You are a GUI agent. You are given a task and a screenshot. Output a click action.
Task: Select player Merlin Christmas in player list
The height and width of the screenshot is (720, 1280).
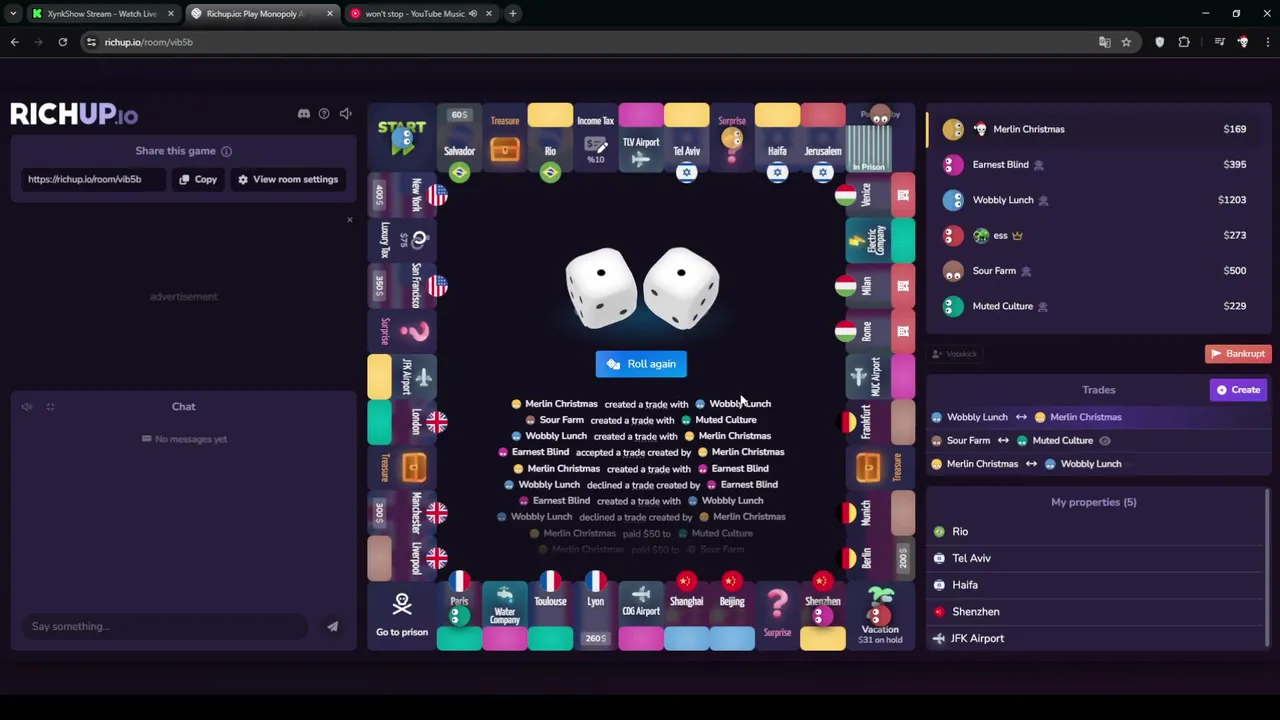pyautogui.click(x=1097, y=129)
